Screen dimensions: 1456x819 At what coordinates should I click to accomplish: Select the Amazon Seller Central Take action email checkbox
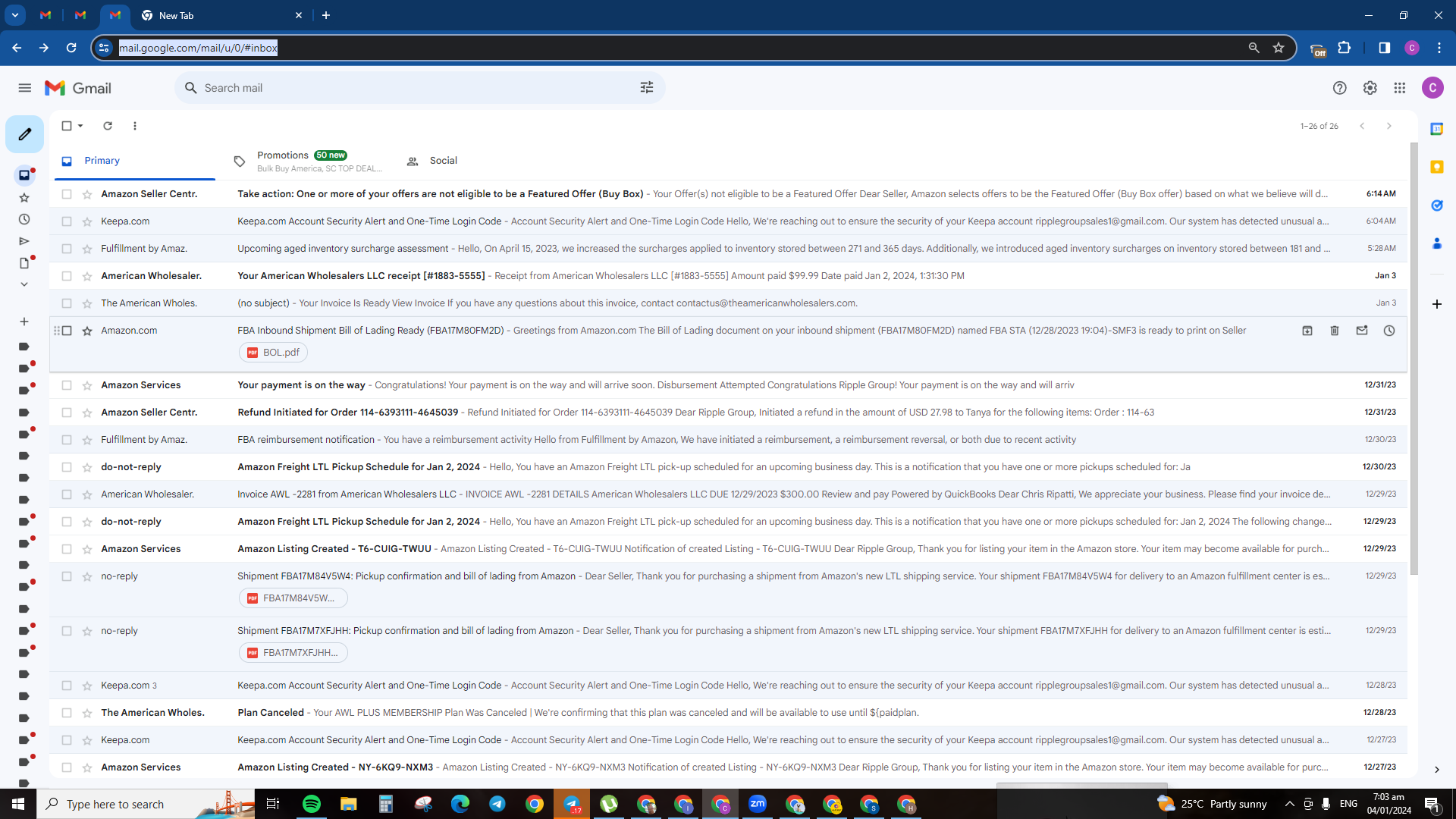[x=67, y=194]
